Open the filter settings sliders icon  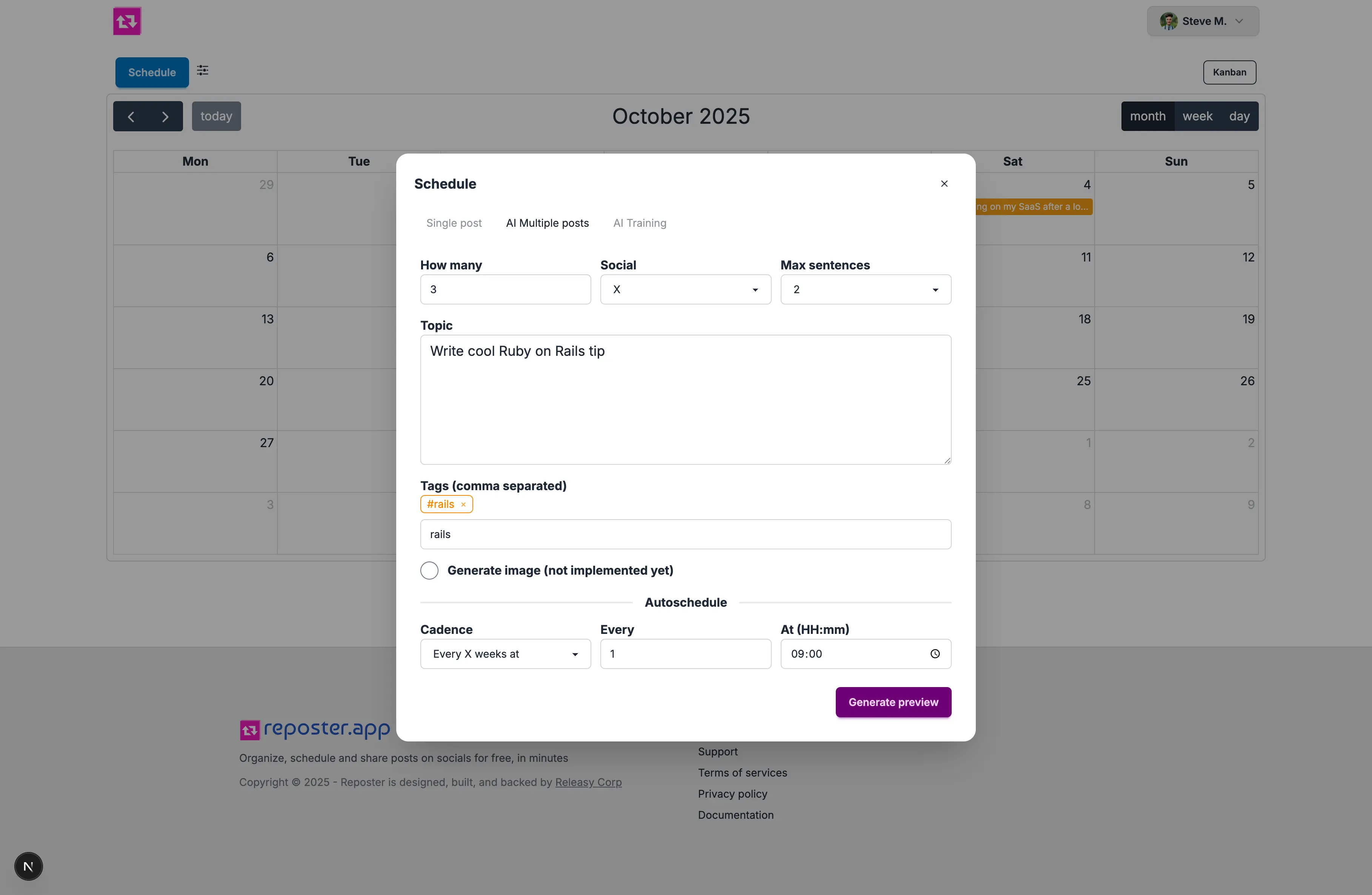[x=202, y=70]
